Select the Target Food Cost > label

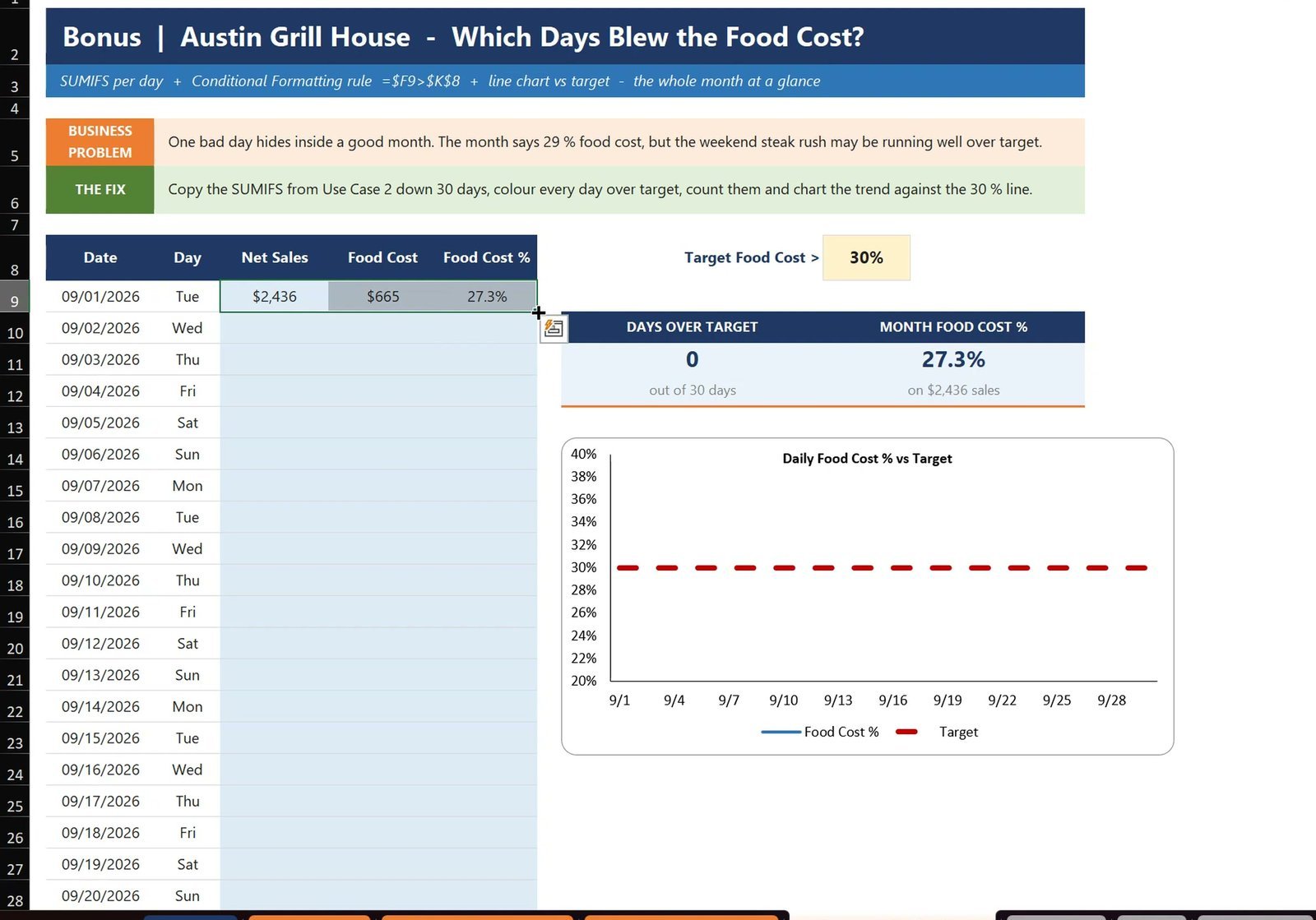[751, 257]
